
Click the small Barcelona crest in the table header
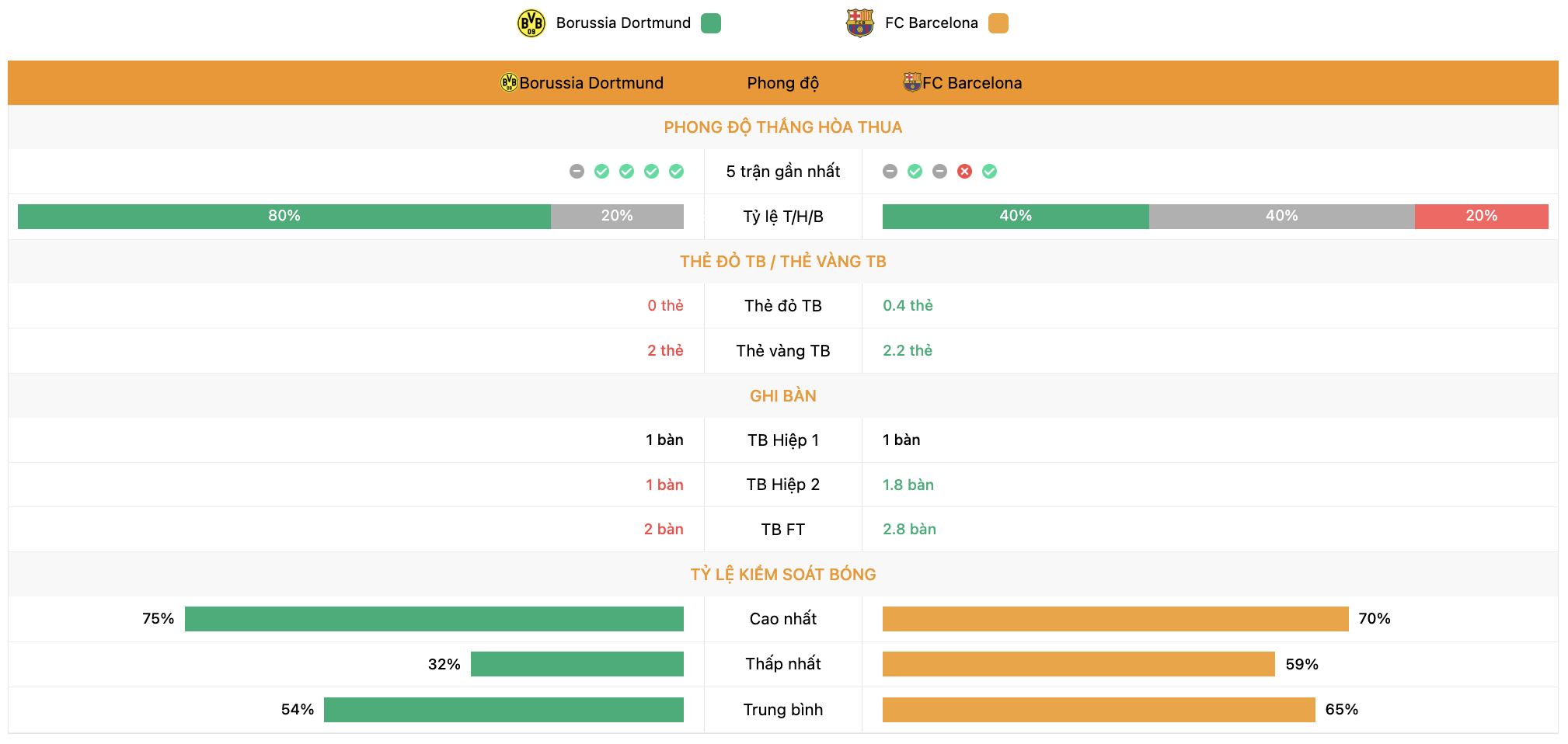click(x=912, y=82)
